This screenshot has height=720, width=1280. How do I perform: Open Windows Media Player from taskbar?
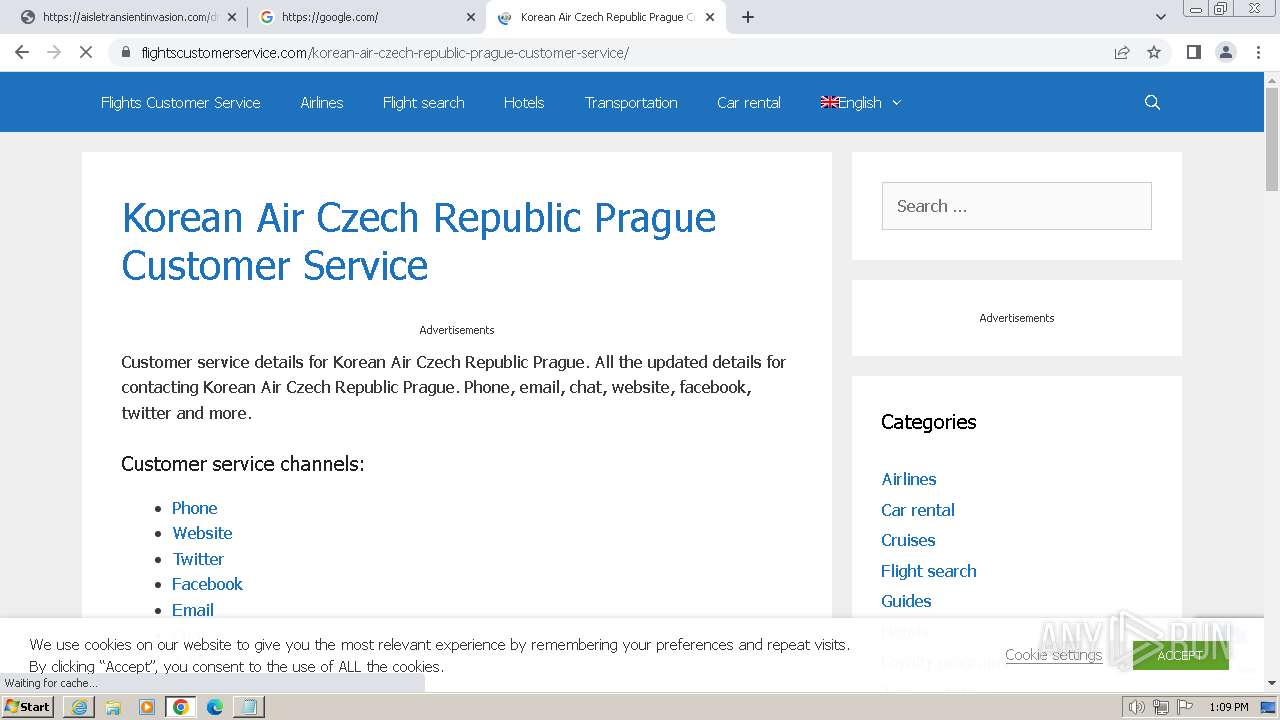(147, 707)
